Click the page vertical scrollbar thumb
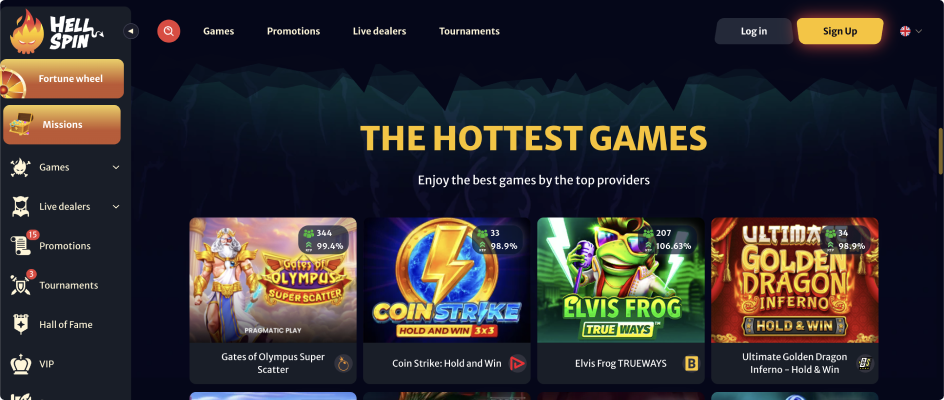 point(940,151)
